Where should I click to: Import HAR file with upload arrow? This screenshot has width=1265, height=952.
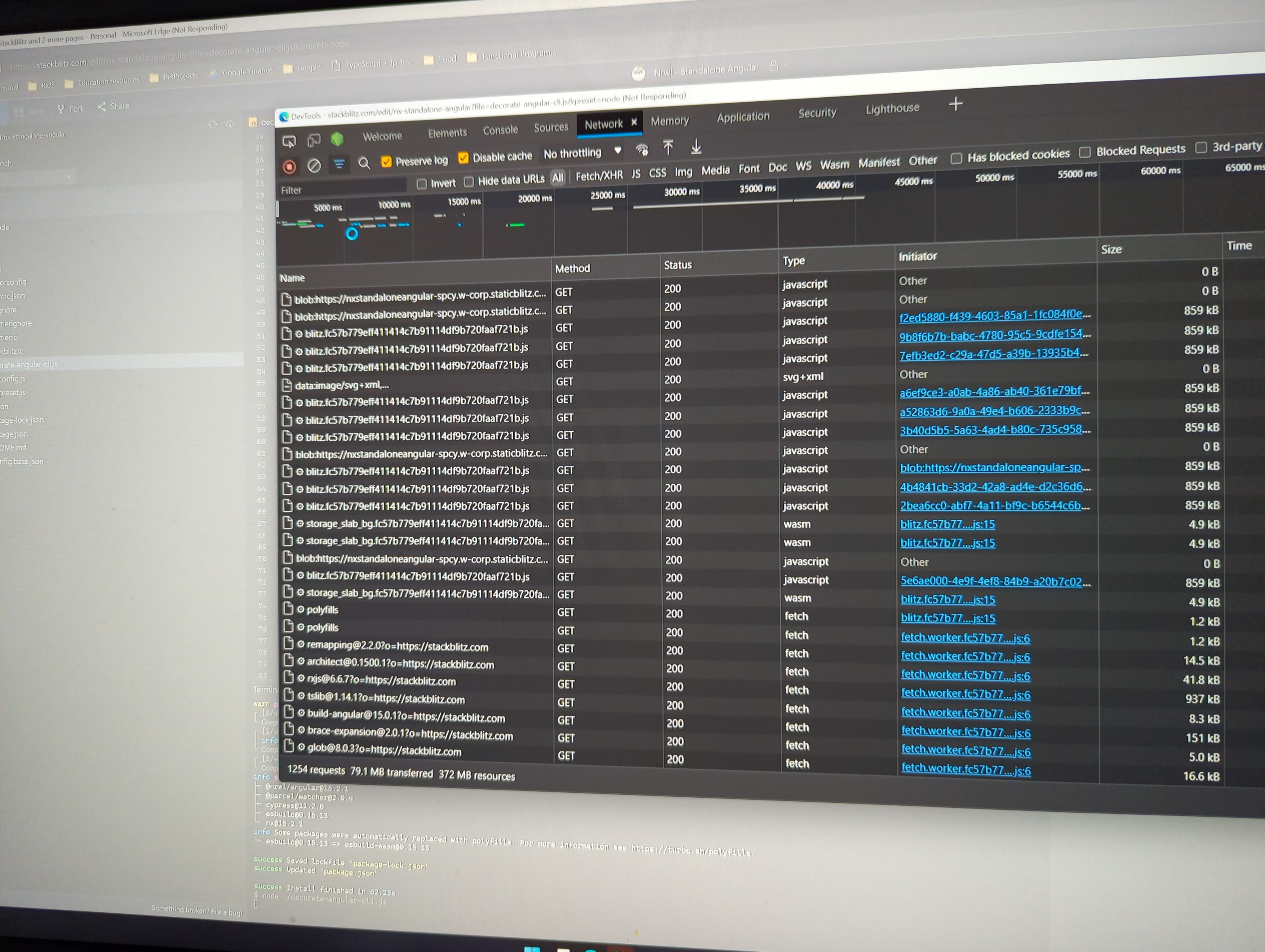tap(668, 148)
